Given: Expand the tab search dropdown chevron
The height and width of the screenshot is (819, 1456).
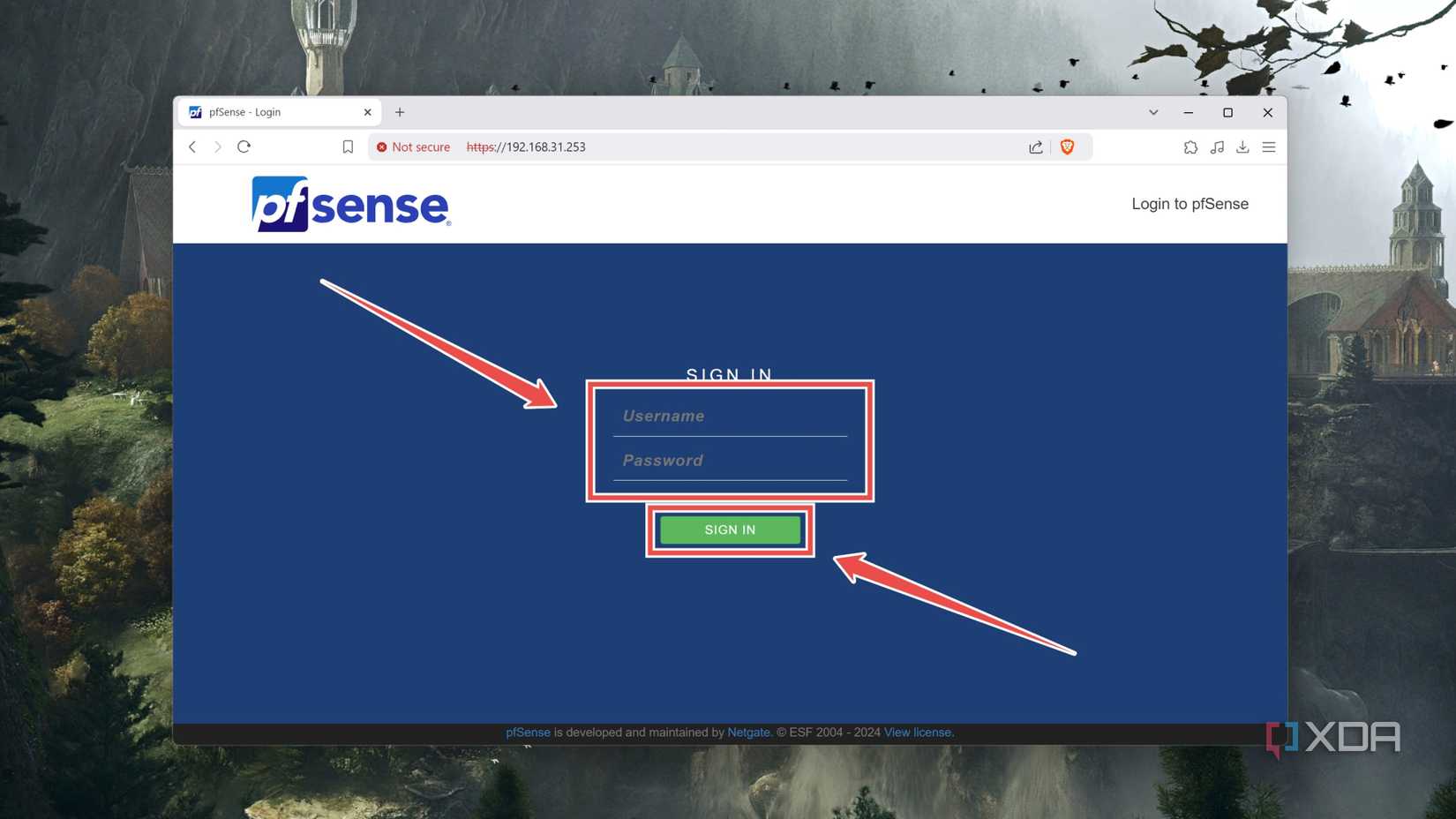Looking at the screenshot, I should pyautogui.click(x=1153, y=112).
